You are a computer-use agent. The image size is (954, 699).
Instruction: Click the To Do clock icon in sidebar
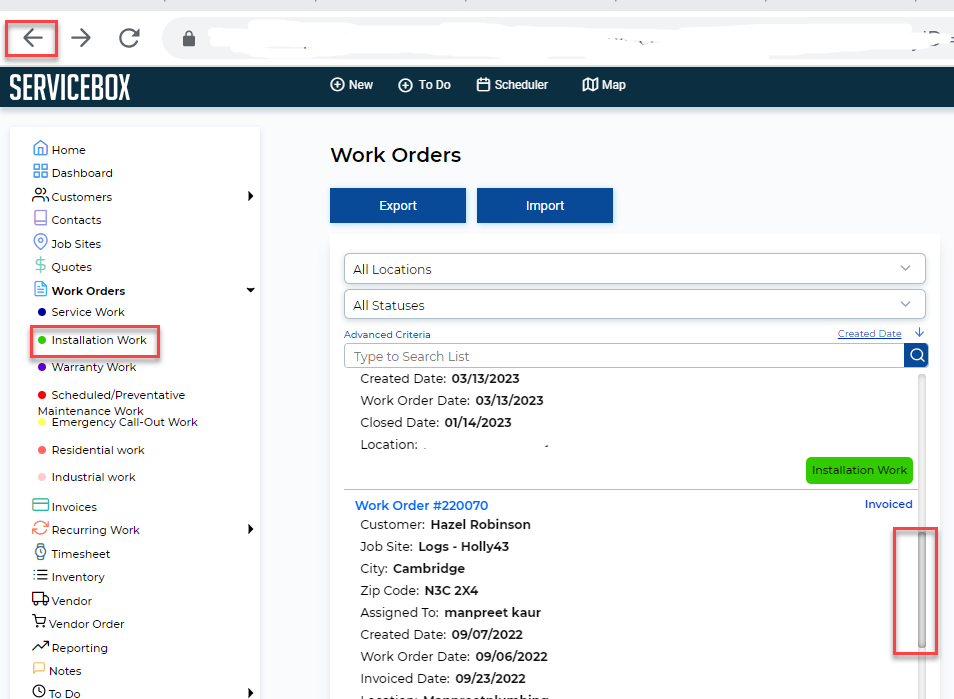pyautogui.click(x=39, y=691)
